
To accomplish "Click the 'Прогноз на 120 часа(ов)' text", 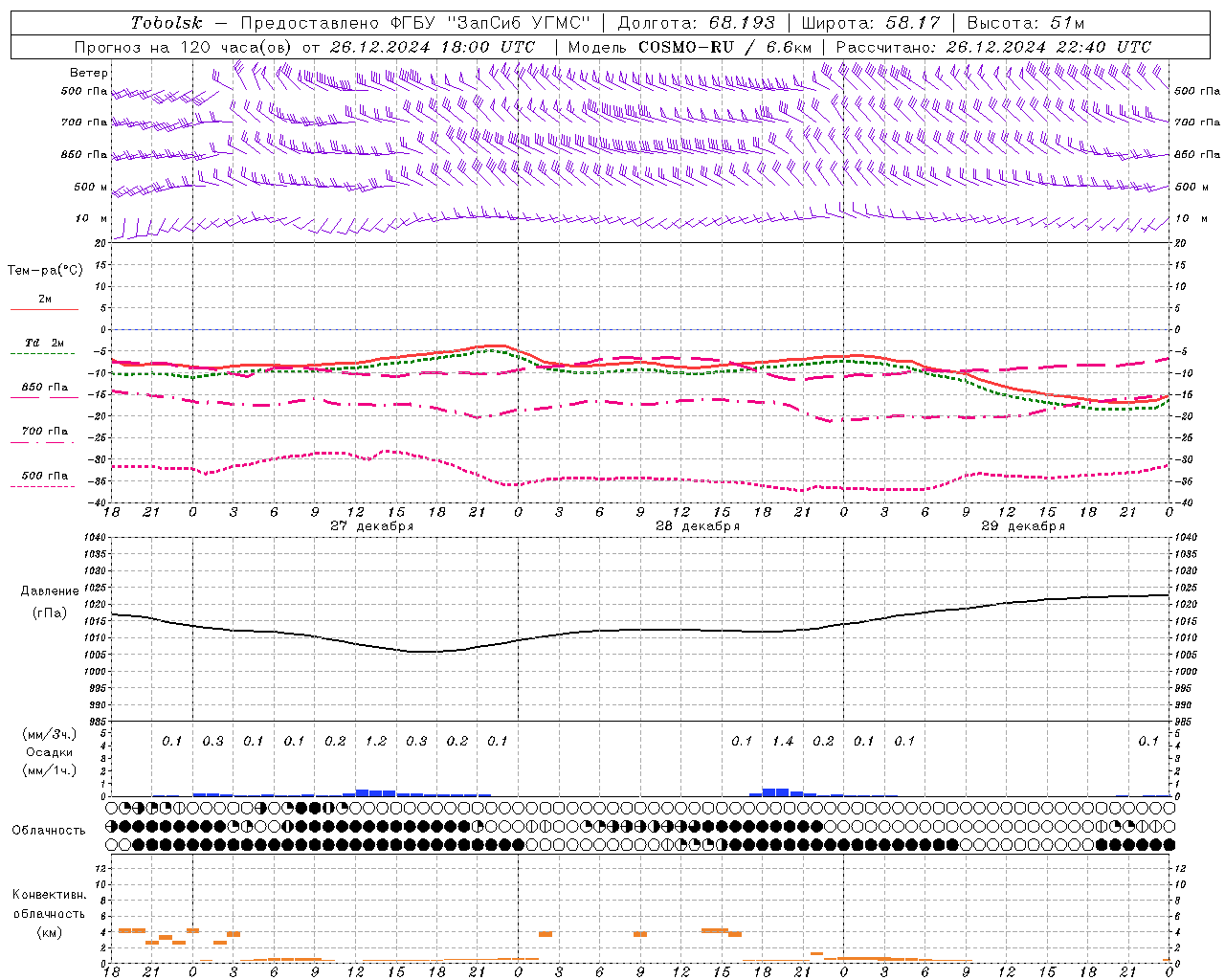I will coord(184,47).
